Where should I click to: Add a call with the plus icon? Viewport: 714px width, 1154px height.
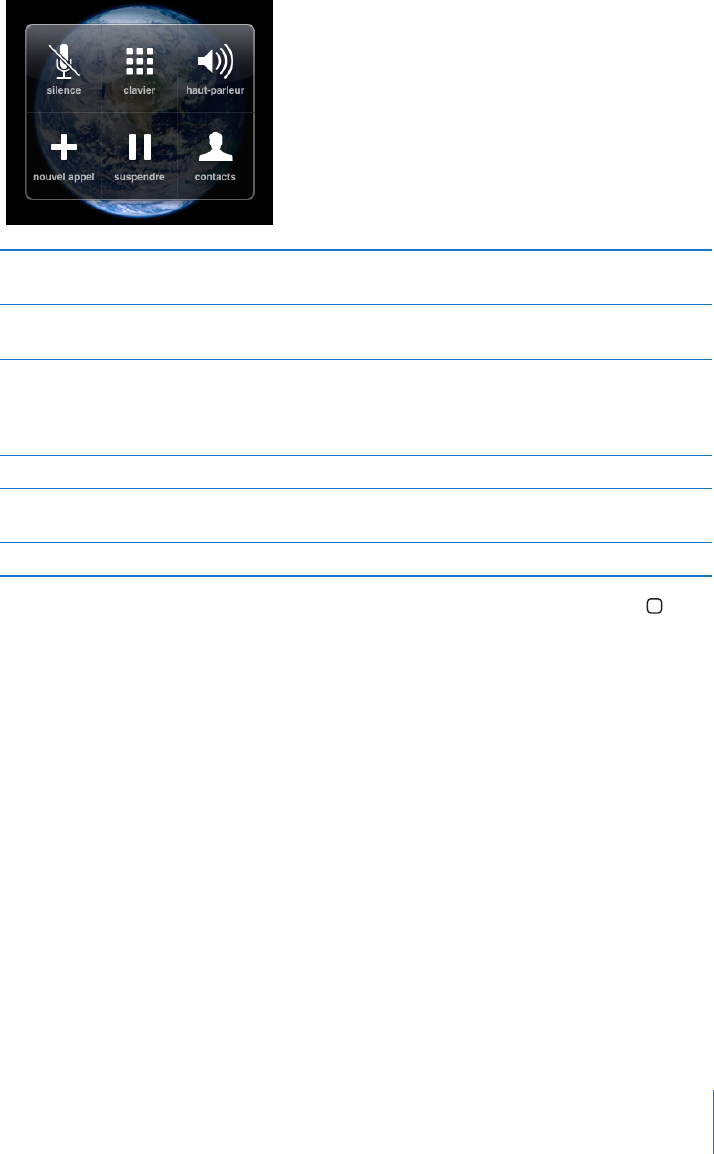click(x=64, y=147)
